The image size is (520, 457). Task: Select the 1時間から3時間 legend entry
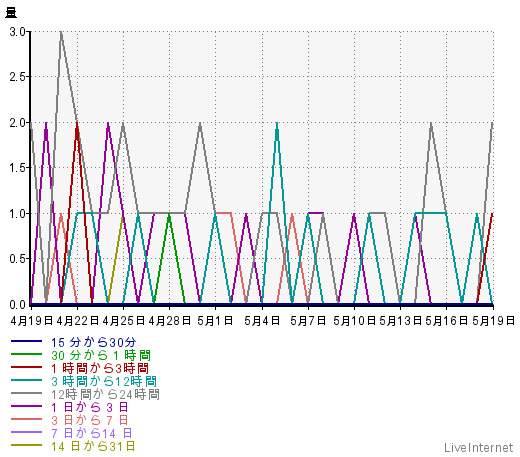pyautogui.click(x=100, y=368)
